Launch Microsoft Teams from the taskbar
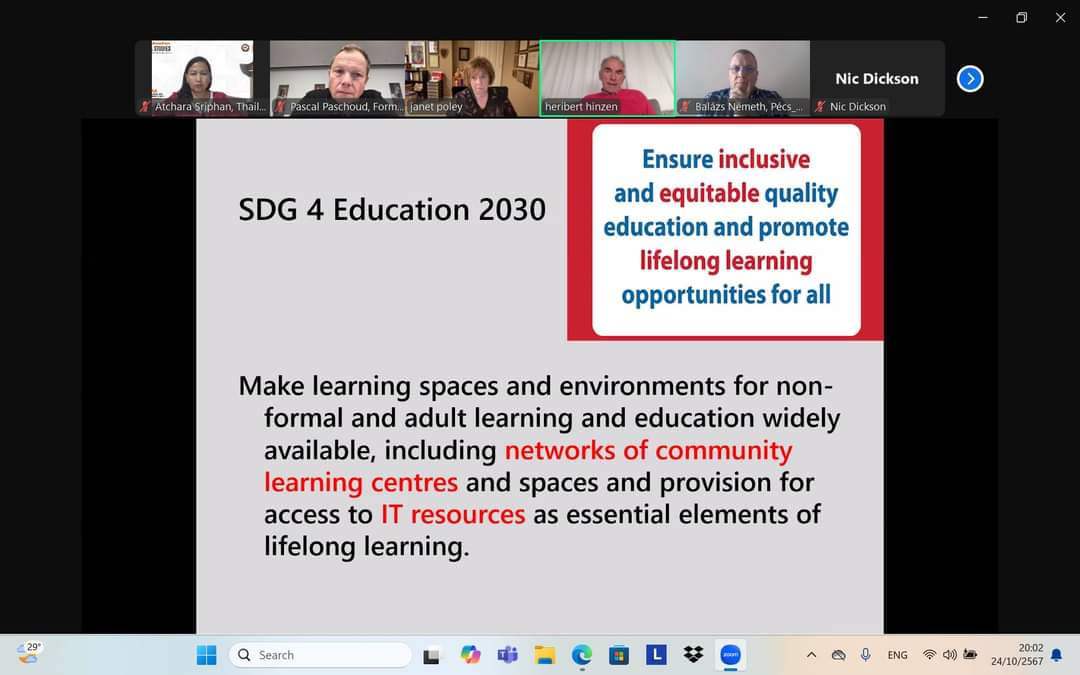This screenshot has width=1080, height=675. click(x=507, y=655)
